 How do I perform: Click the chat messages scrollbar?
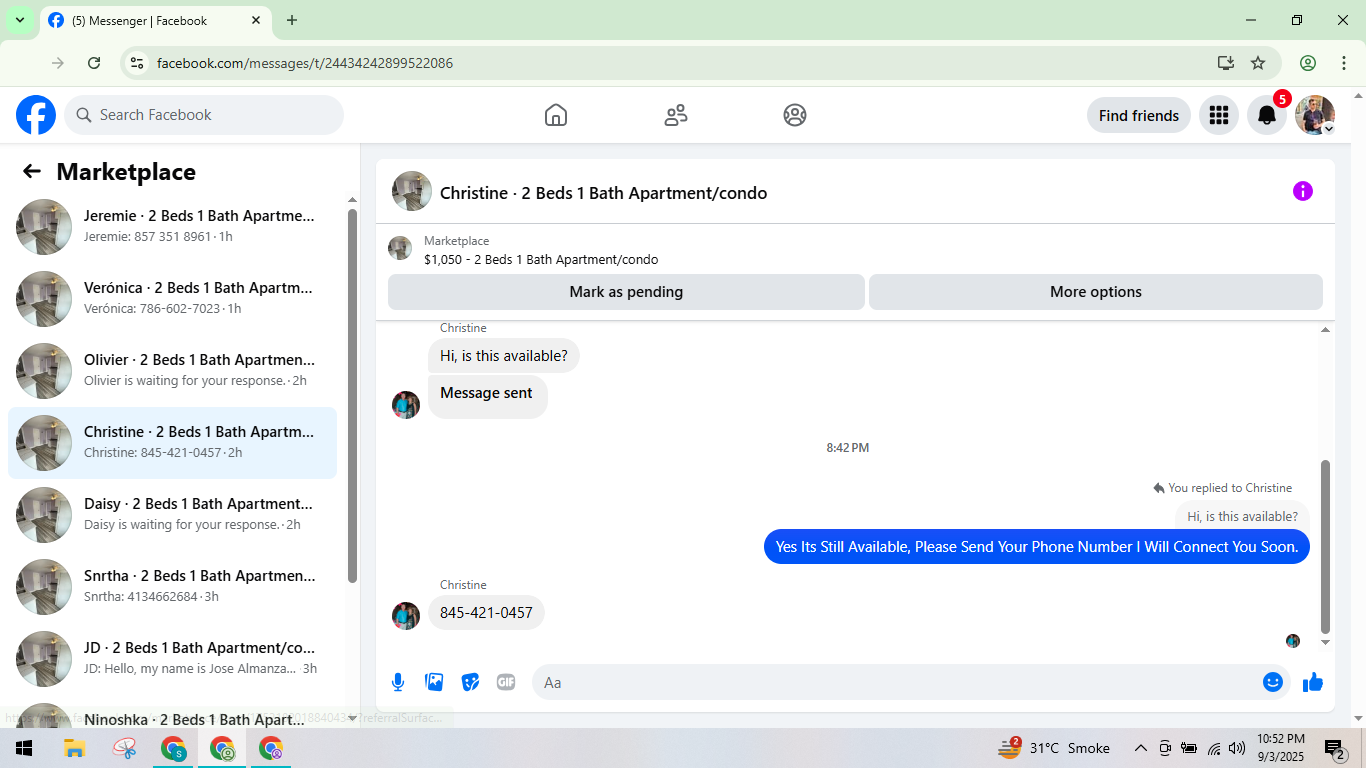click(x=1326, y=546)
